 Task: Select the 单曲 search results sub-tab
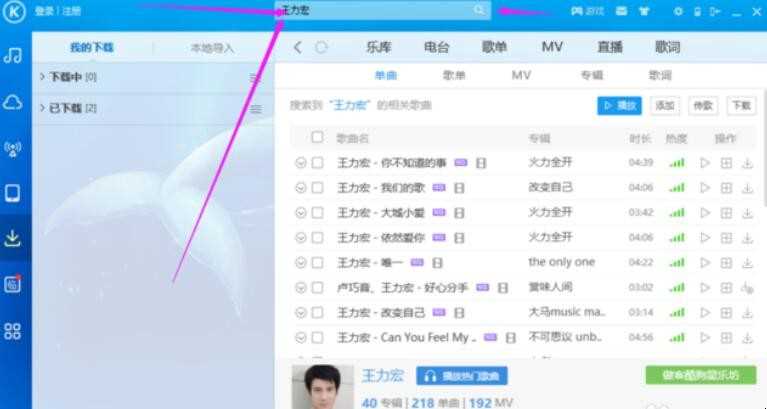(385, 75)
